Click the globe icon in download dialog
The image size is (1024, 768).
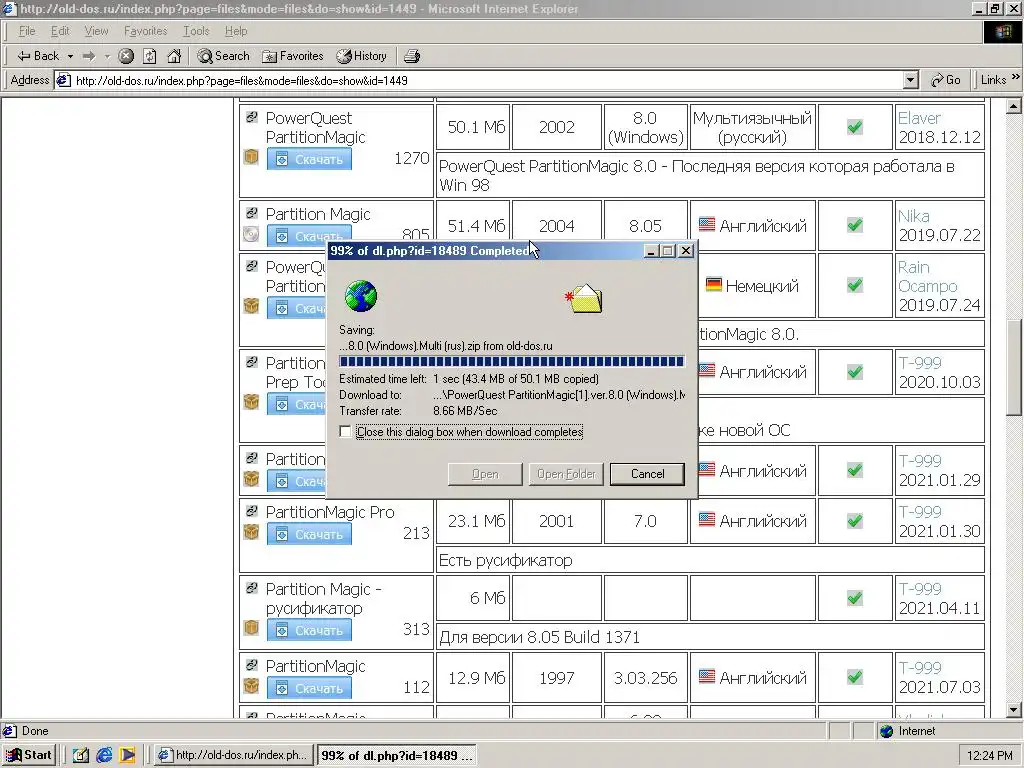coord(361,296)
